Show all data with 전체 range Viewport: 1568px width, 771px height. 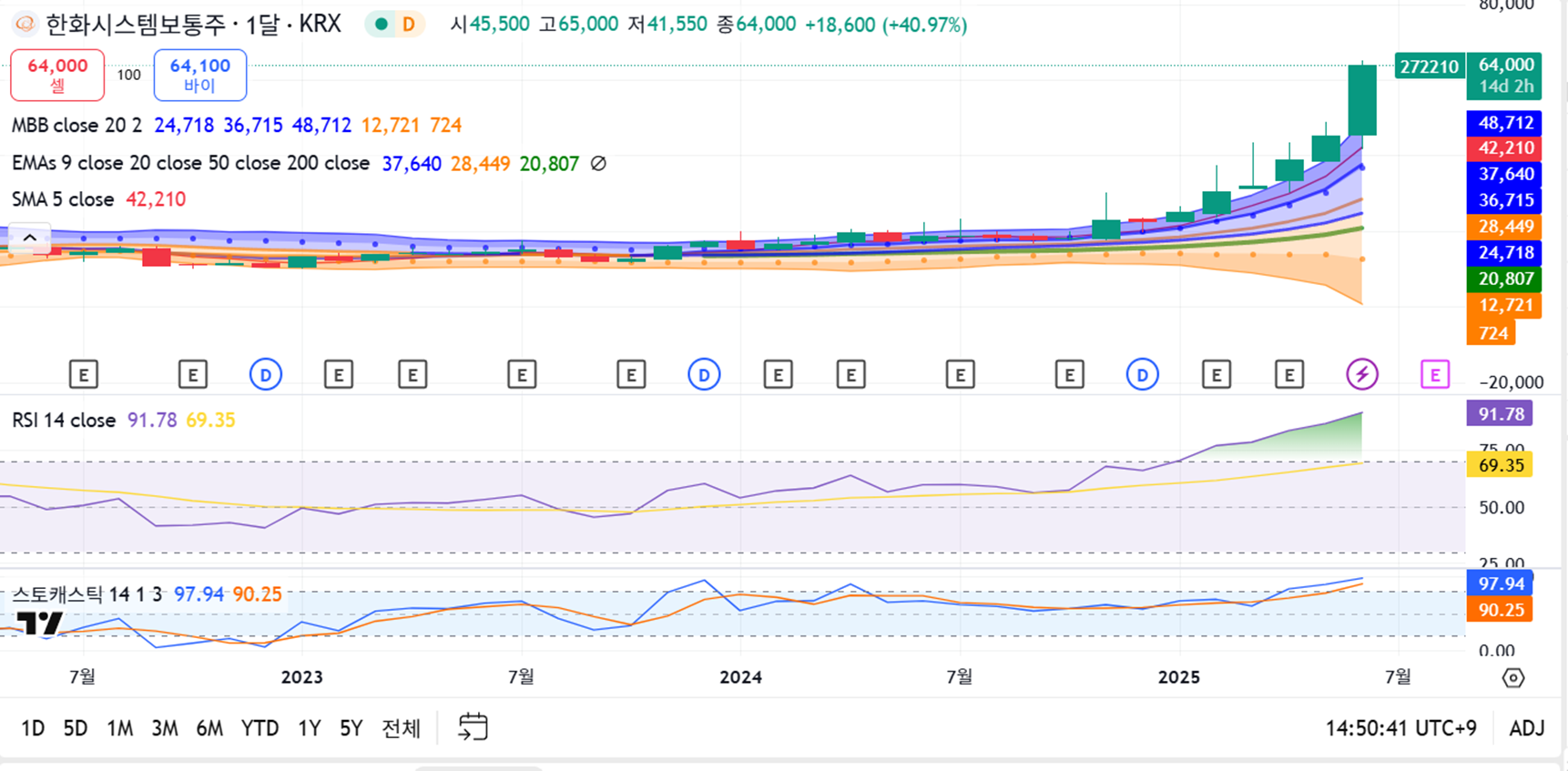coord(402,728)
